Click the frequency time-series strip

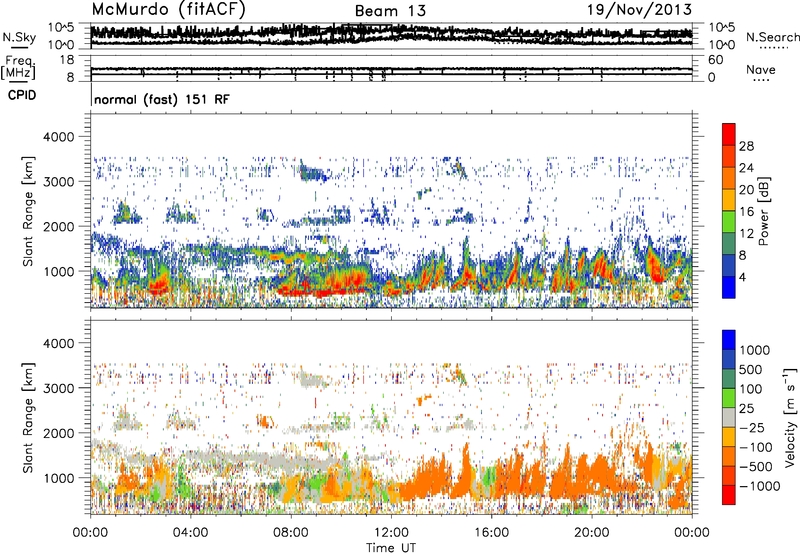[x=391, y=68]
